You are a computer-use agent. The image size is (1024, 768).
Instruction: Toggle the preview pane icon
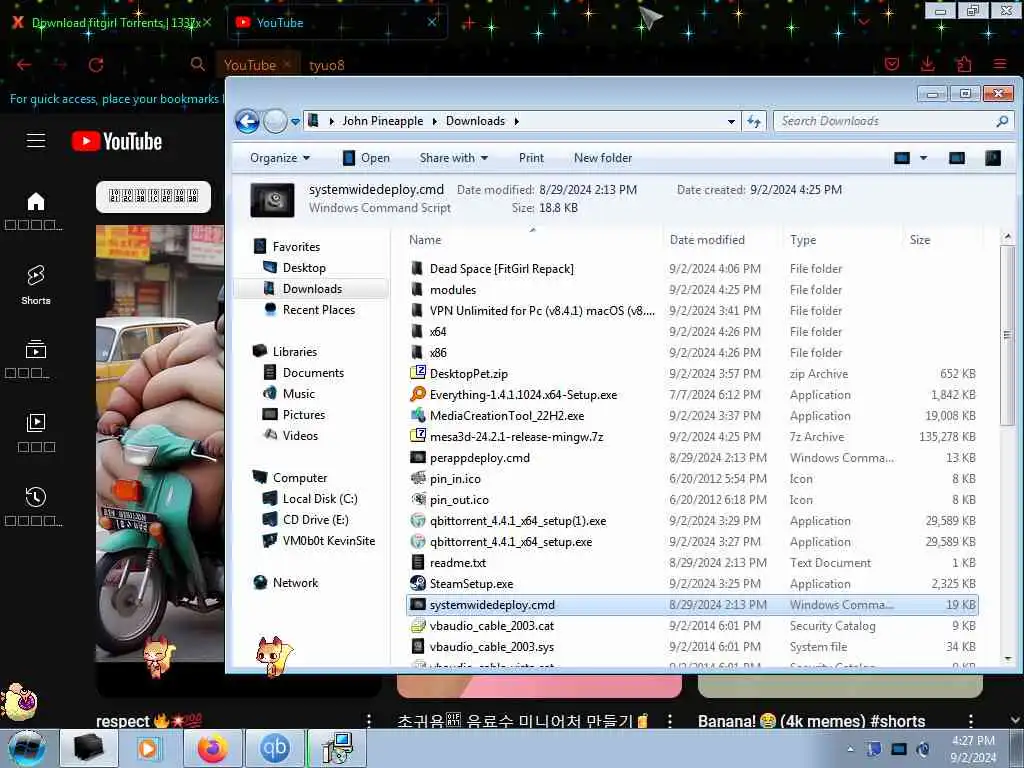pos(957,158)
